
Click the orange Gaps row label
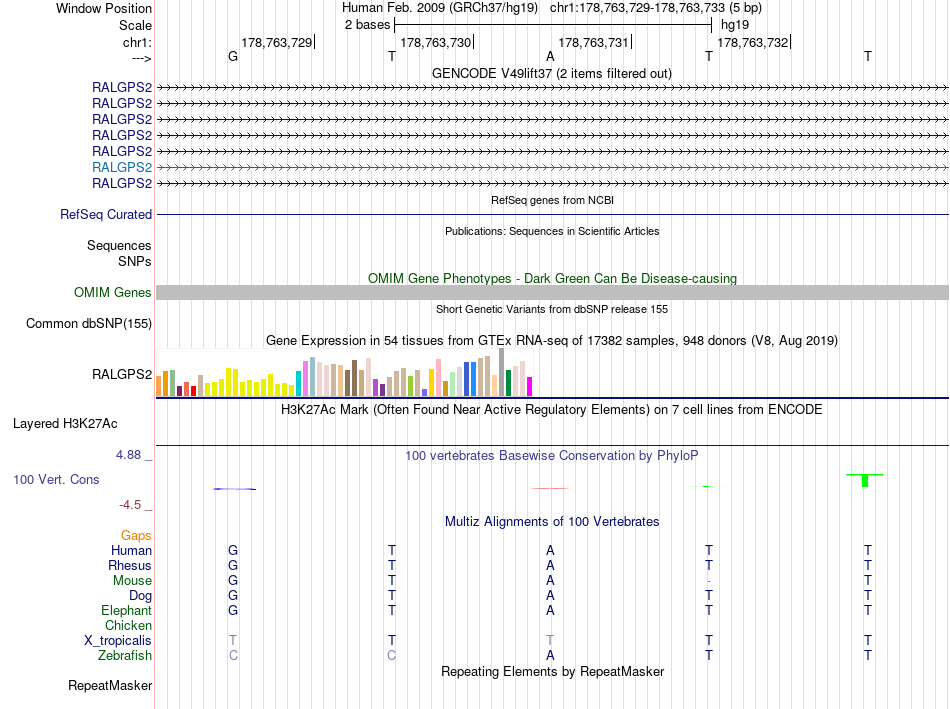136,536
